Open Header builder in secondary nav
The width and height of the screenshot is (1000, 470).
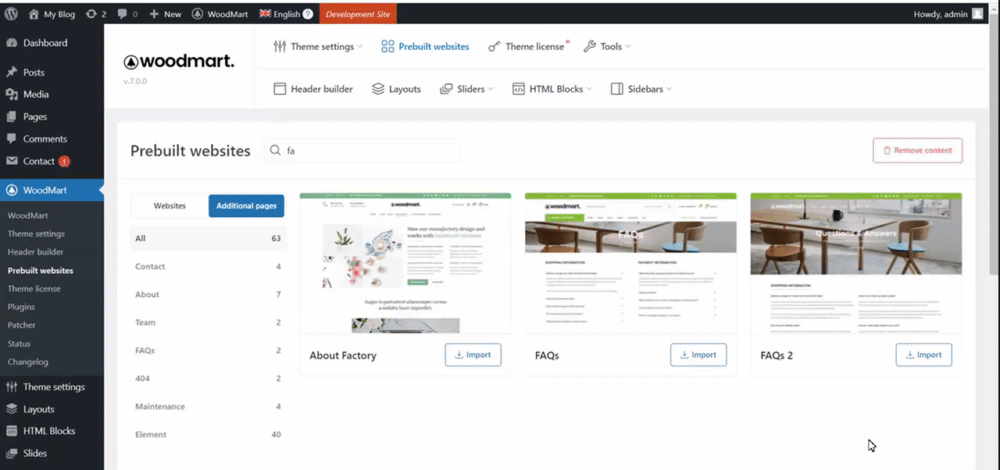(313, 89)
